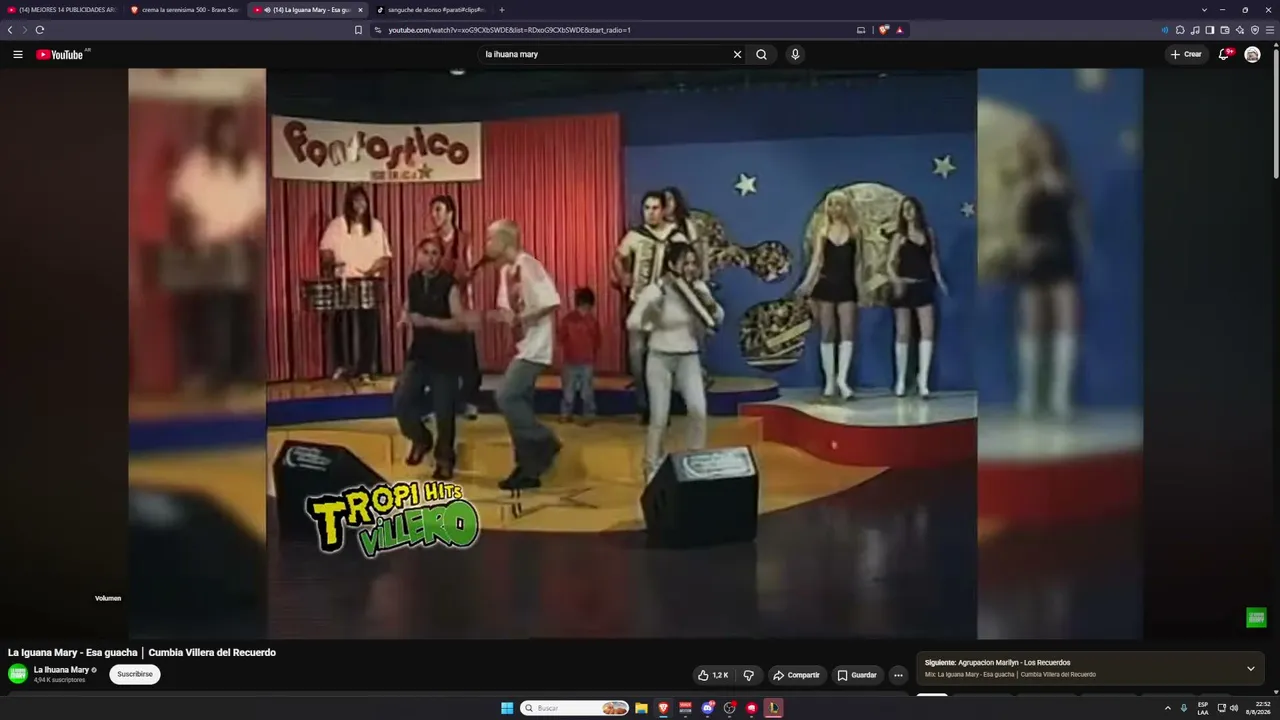The image size is (1280, 720).
Task: Open Brave Leo AI sparkle icon
Action: tap(1240, 30)
